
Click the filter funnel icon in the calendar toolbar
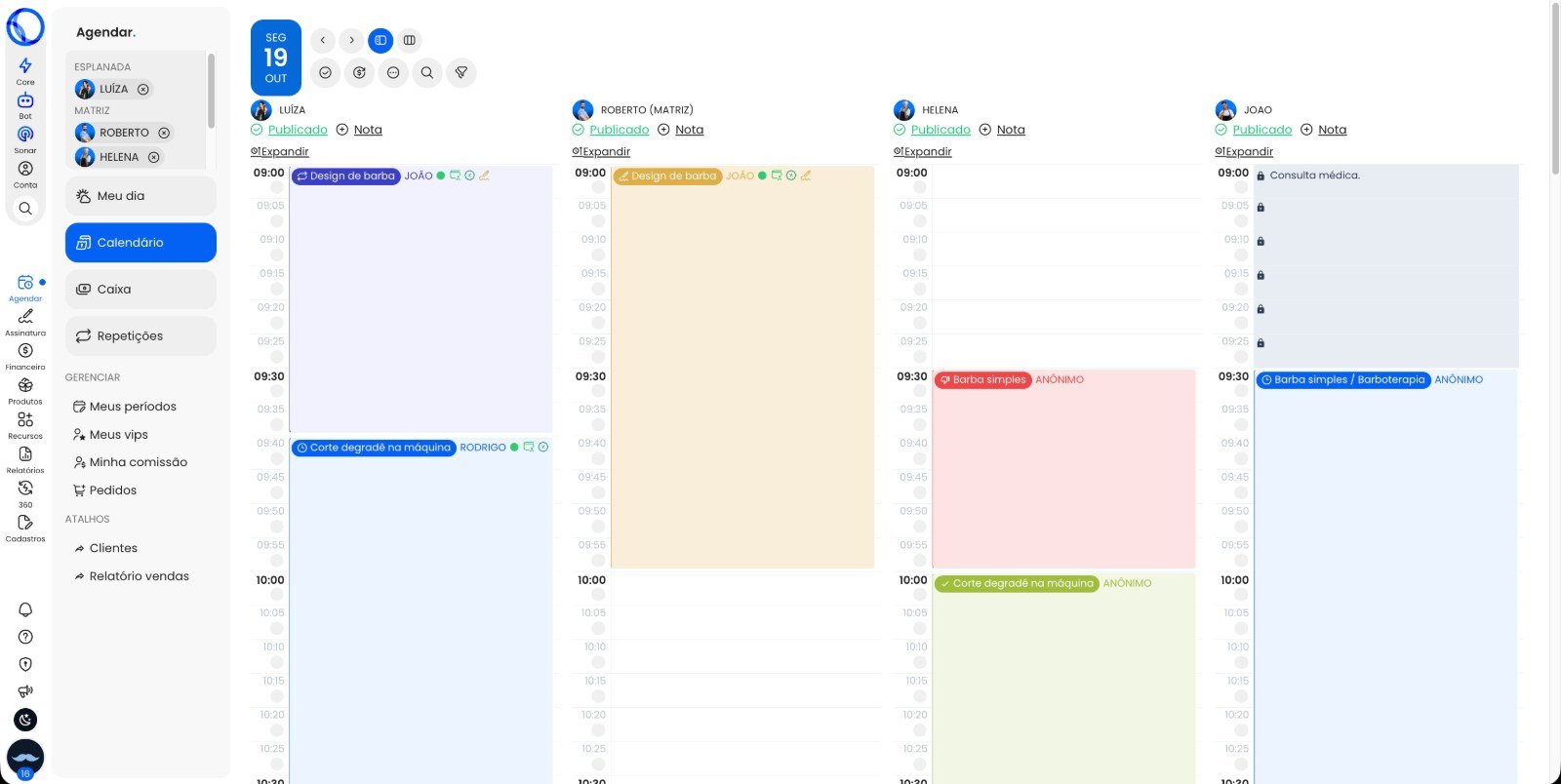(x=461, y=72)
